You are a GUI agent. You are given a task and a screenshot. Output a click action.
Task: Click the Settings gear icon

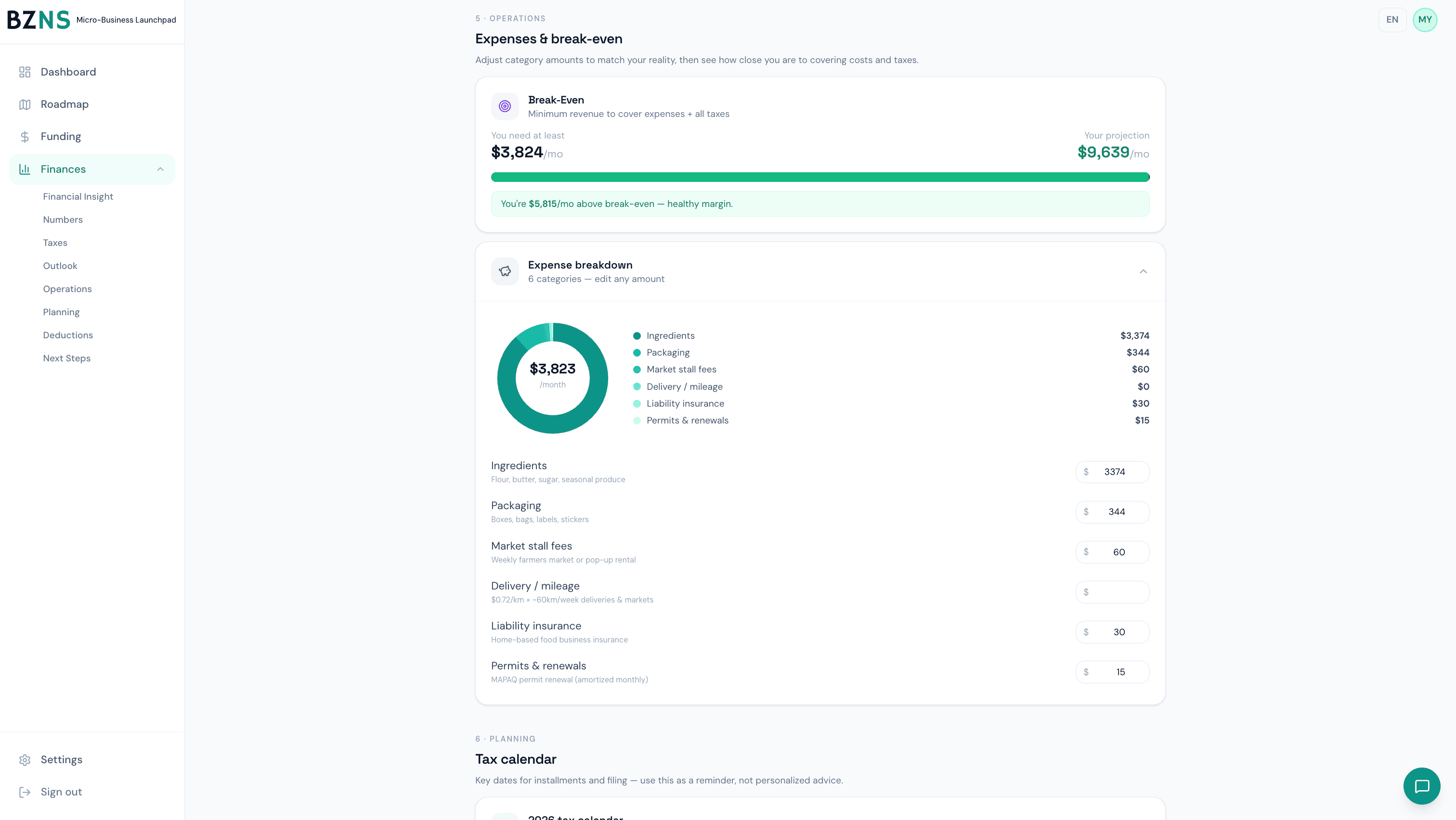[25, 759]
